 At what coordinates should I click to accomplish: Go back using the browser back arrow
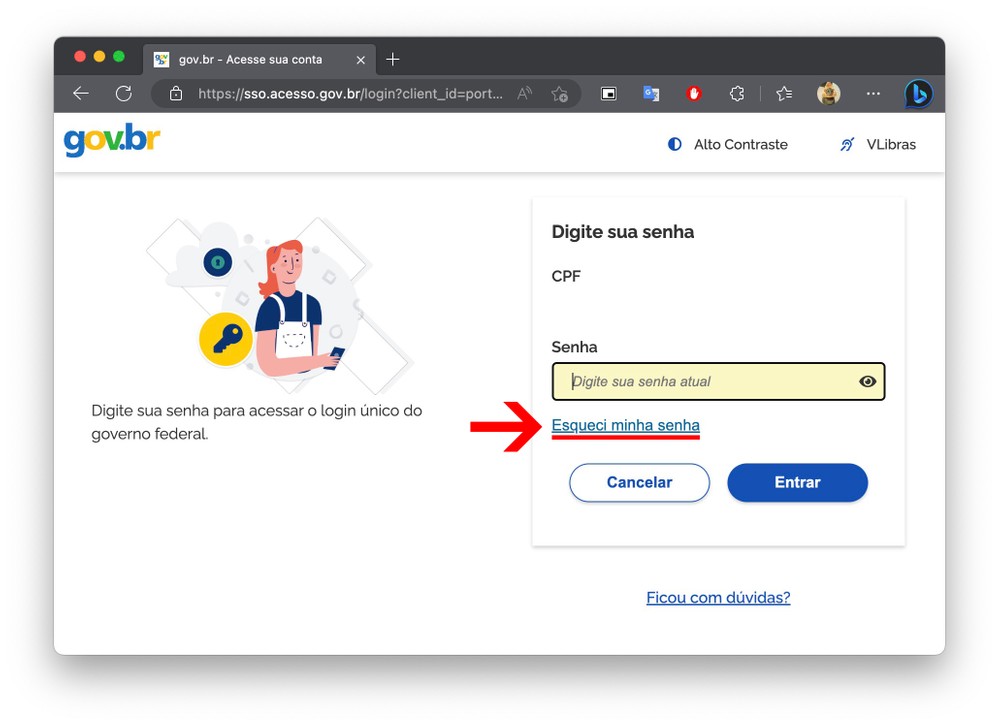(81, 94)
